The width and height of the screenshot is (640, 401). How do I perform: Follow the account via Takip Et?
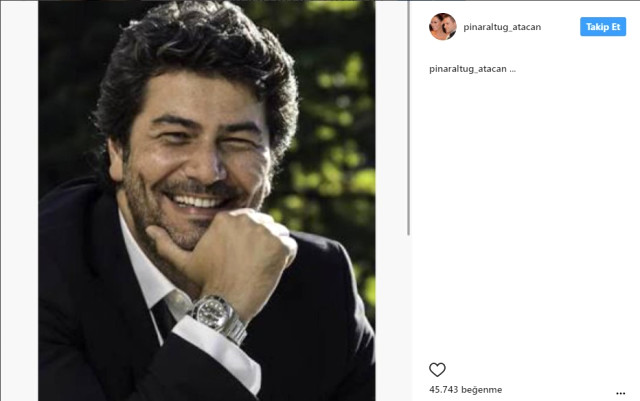(x=603, y=27)
